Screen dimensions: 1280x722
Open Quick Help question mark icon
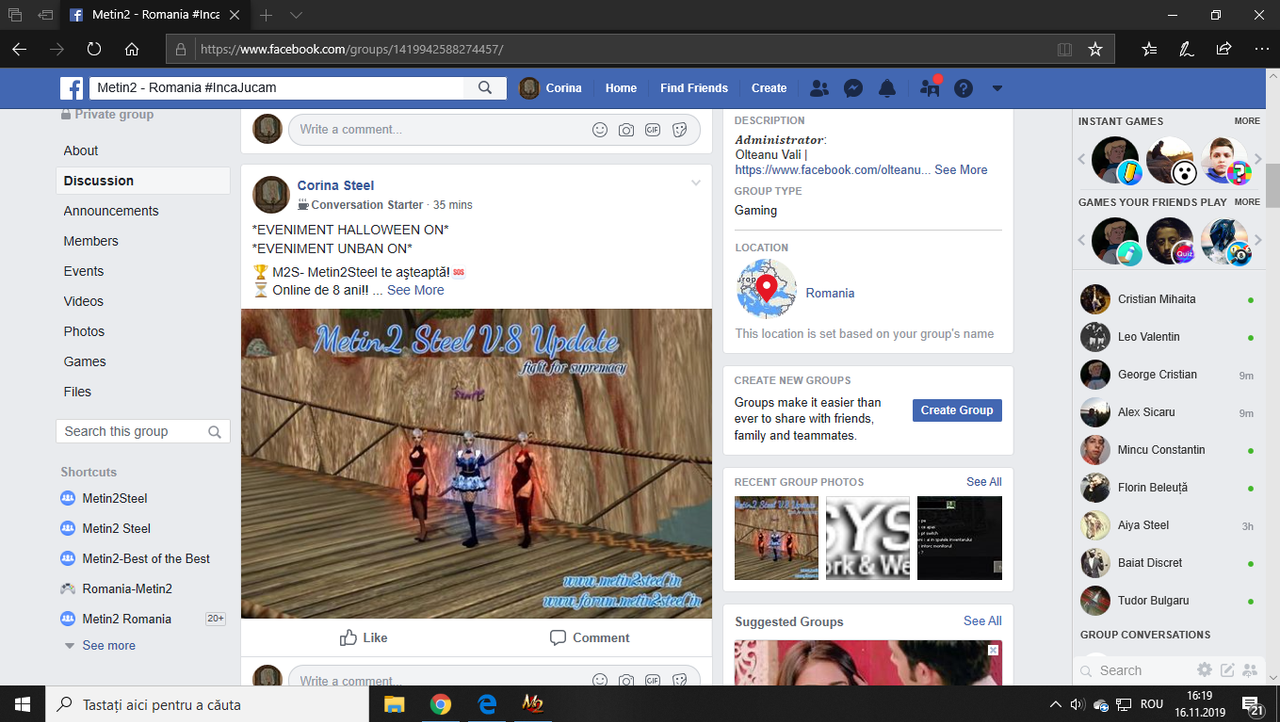(963, 88)
